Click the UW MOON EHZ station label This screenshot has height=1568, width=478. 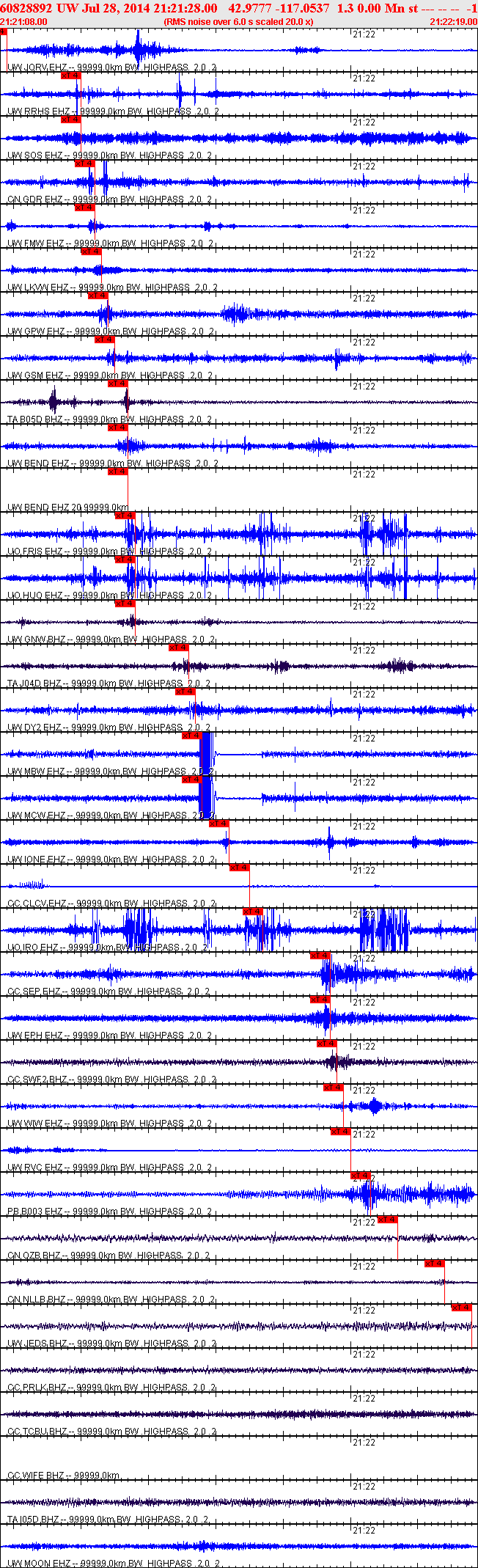[x=37, y=1564]
